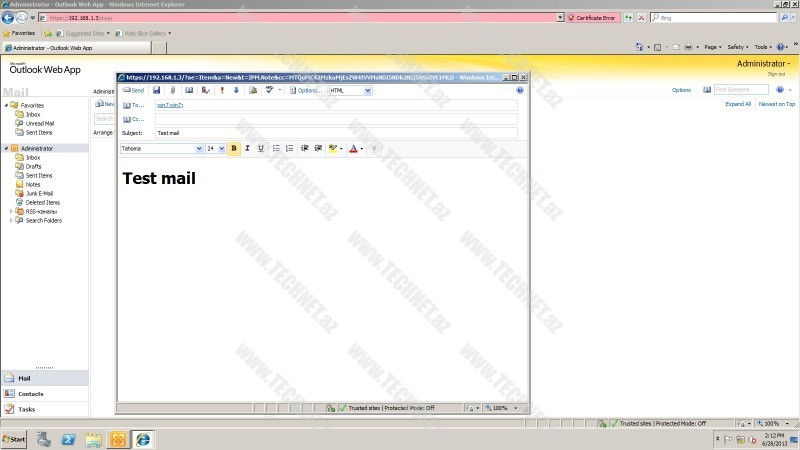Set high importance with red exclamation icon
The width and height of the screenshot is (800, 450).
click(x=221, y=90)
